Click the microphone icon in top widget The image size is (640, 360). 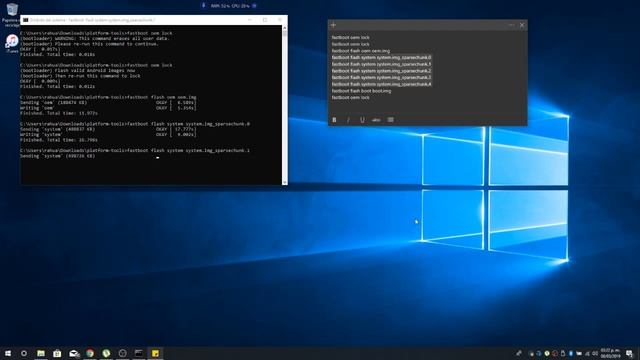[203, 6]
